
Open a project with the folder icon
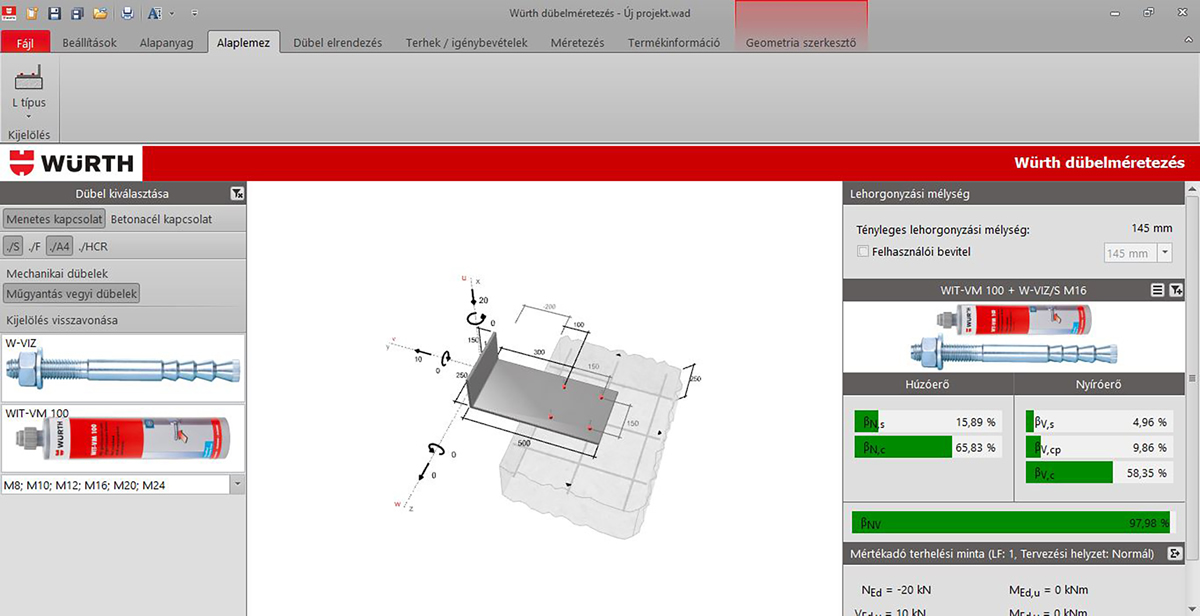click(x=100, y=13)
